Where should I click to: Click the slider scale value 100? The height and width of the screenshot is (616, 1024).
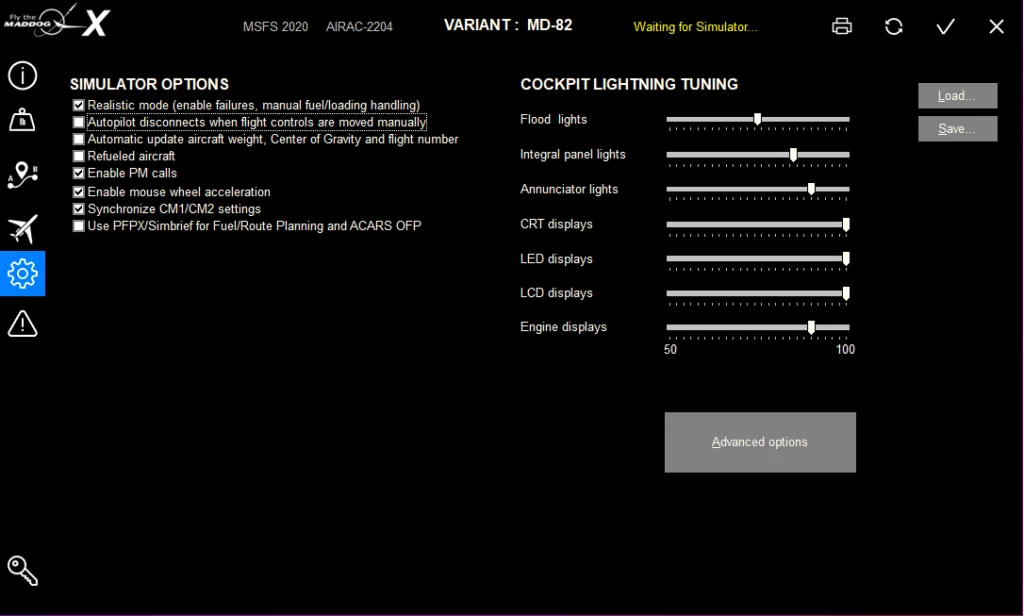click(x=845, y=349)
